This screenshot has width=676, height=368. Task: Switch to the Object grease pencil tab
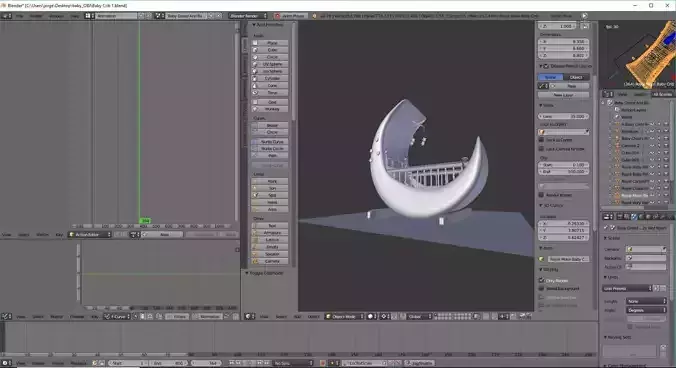pos(576,77)
